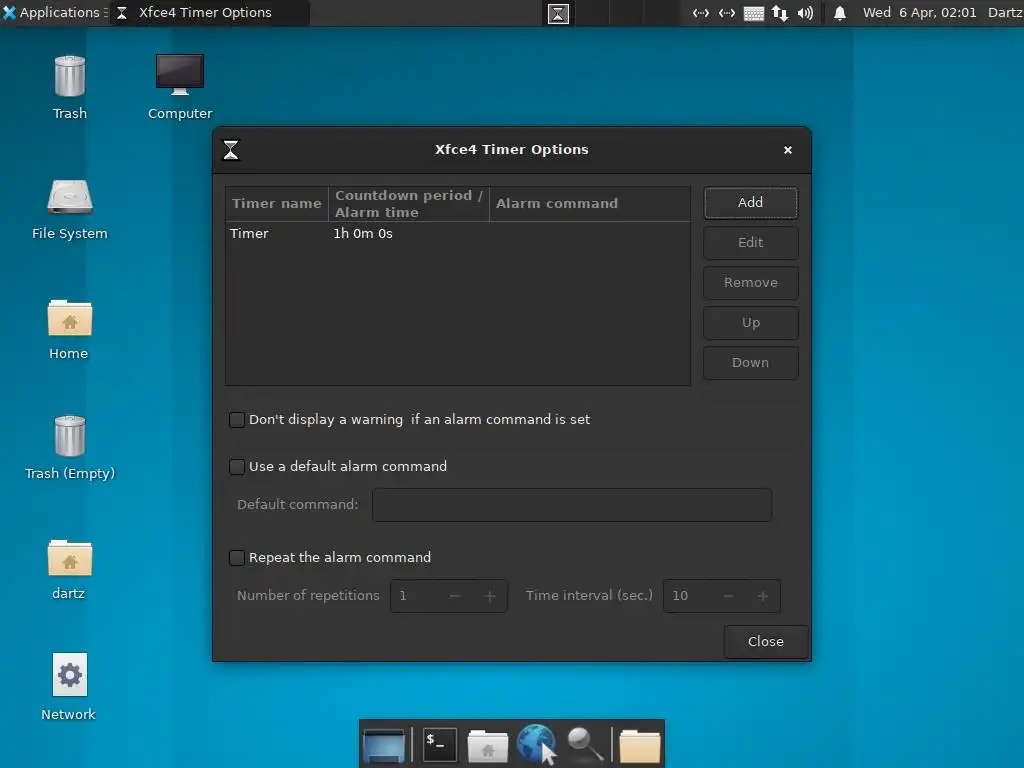Screen dimensions: 1024x768
Task: Launch the Terminal from the dock
Action: coord(440,744)
